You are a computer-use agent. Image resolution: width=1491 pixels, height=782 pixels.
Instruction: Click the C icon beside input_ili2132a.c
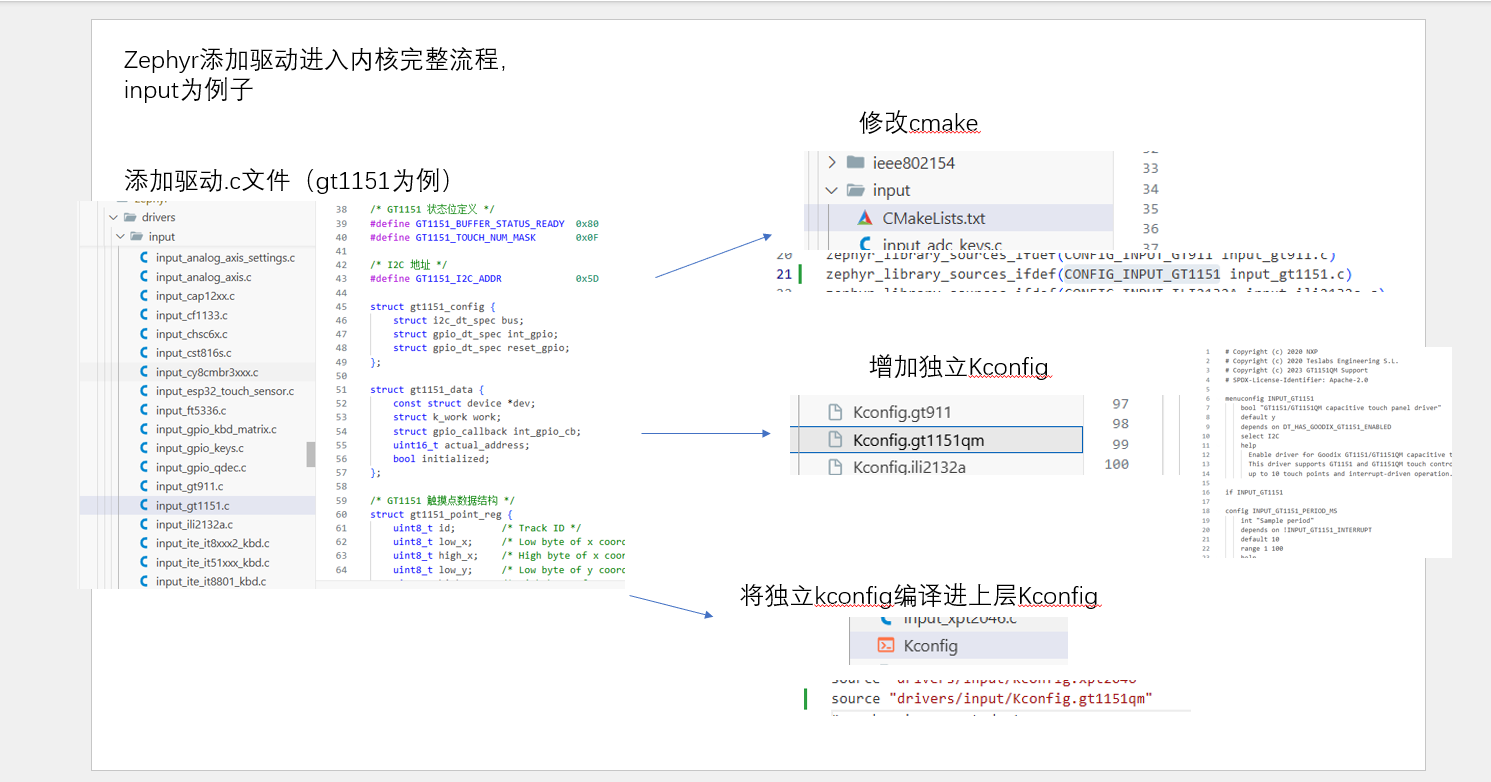(146, 524)
